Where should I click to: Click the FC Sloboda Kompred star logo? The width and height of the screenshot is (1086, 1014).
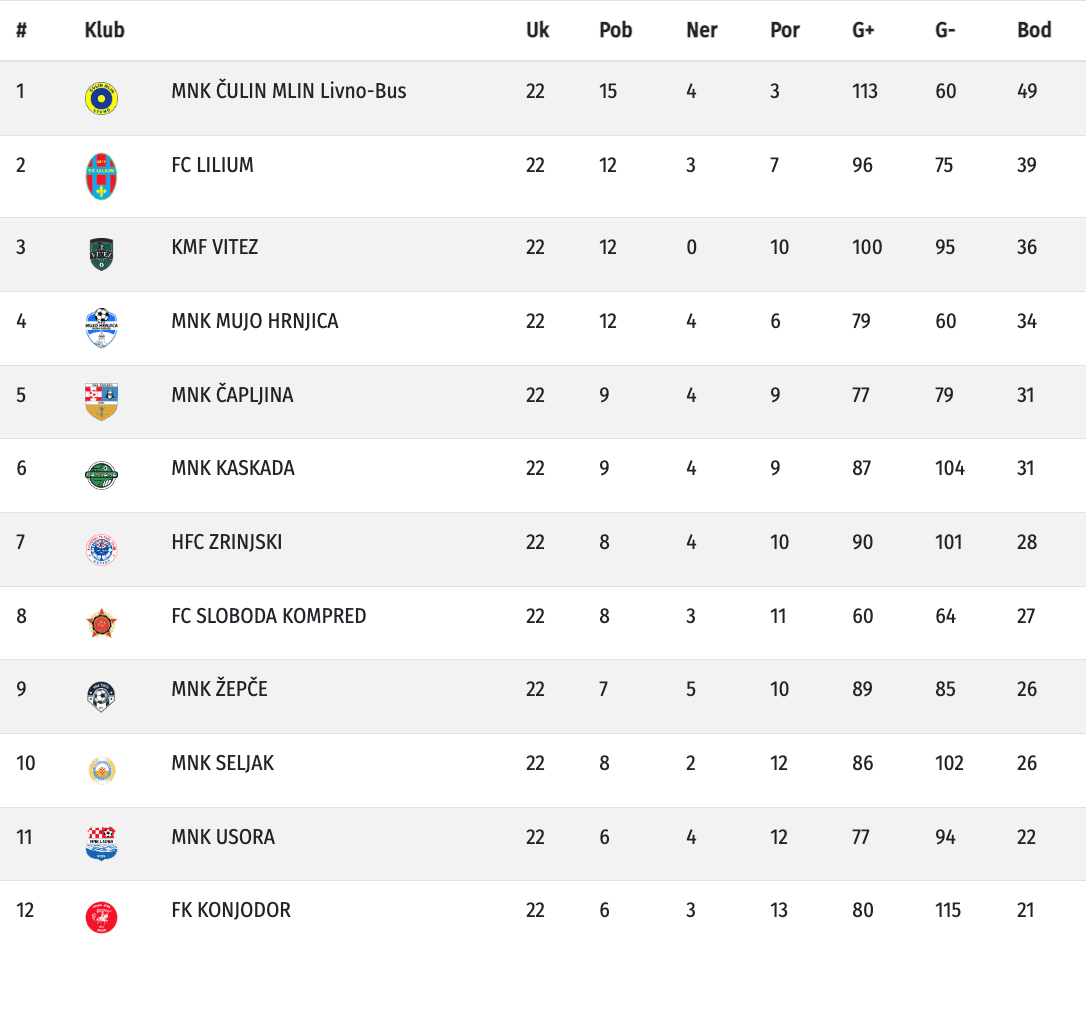click(101, 623)
